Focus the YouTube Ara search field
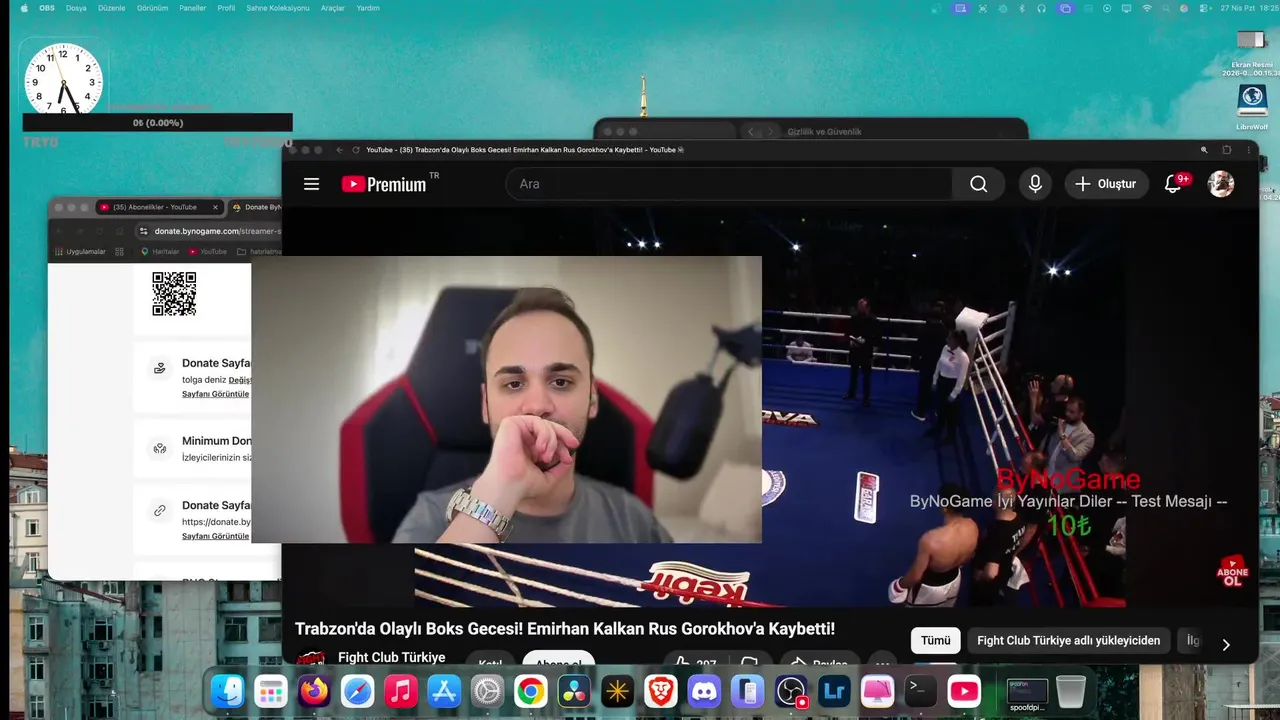 [729, 184]
